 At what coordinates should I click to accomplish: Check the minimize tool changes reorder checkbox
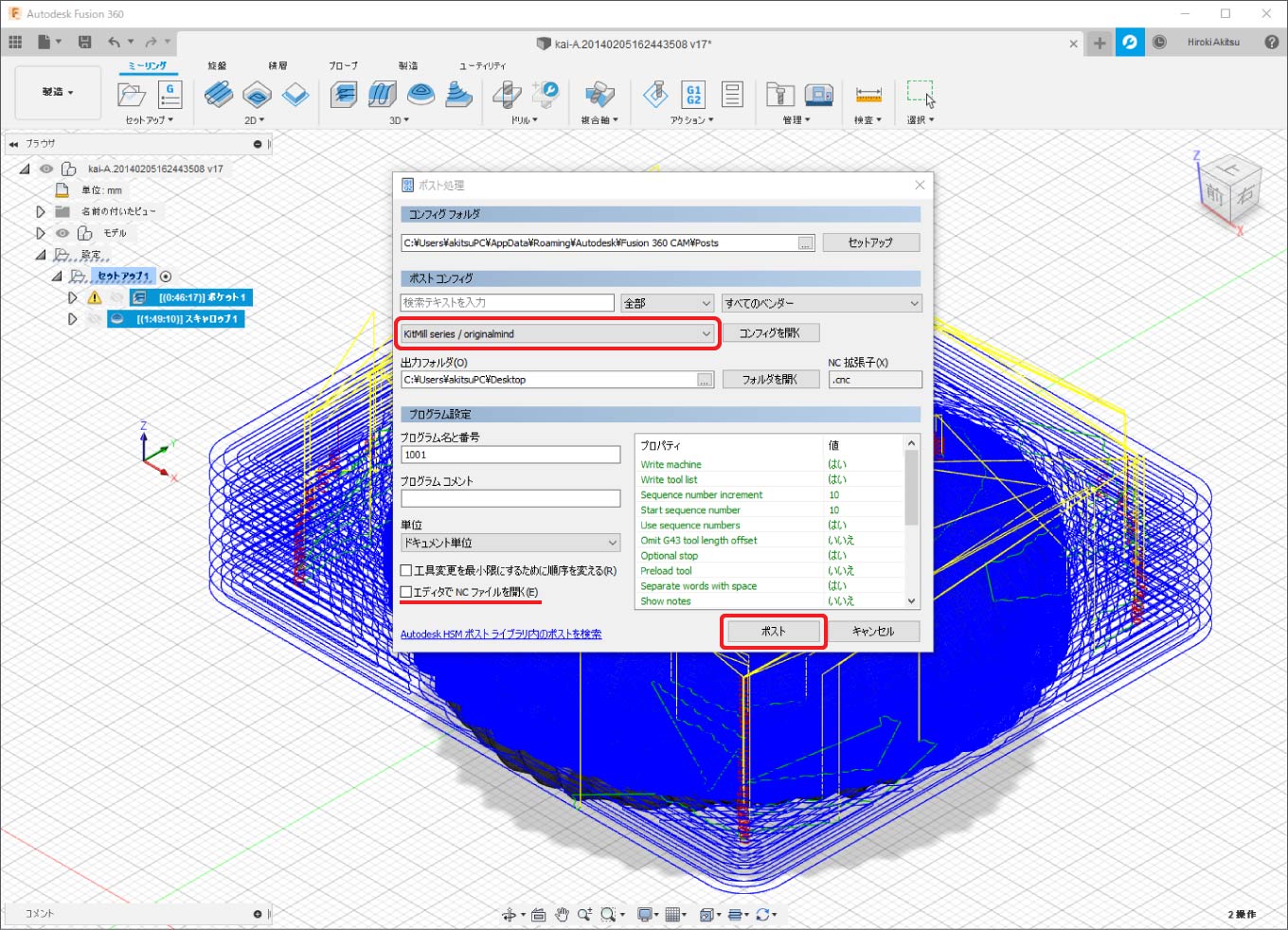[x=406, y=571]
